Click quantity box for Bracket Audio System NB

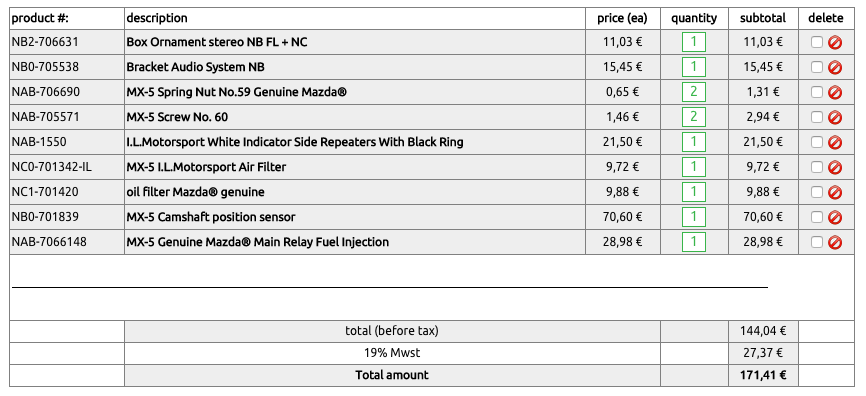tap(694, 67)
